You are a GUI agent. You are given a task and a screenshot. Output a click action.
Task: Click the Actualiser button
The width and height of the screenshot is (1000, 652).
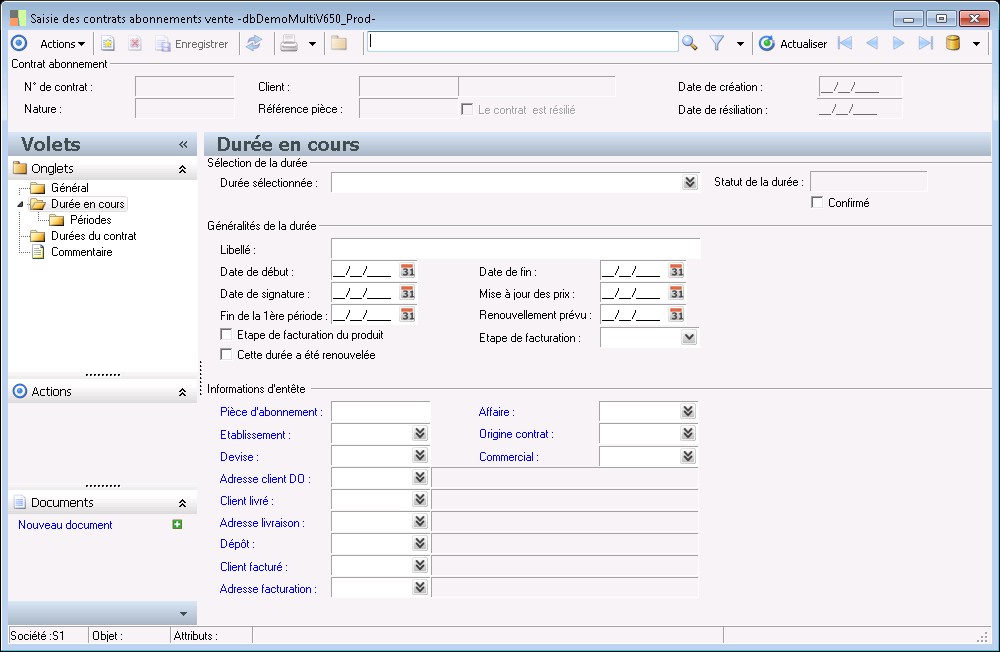pyautogui.click(x=793, y=44)
